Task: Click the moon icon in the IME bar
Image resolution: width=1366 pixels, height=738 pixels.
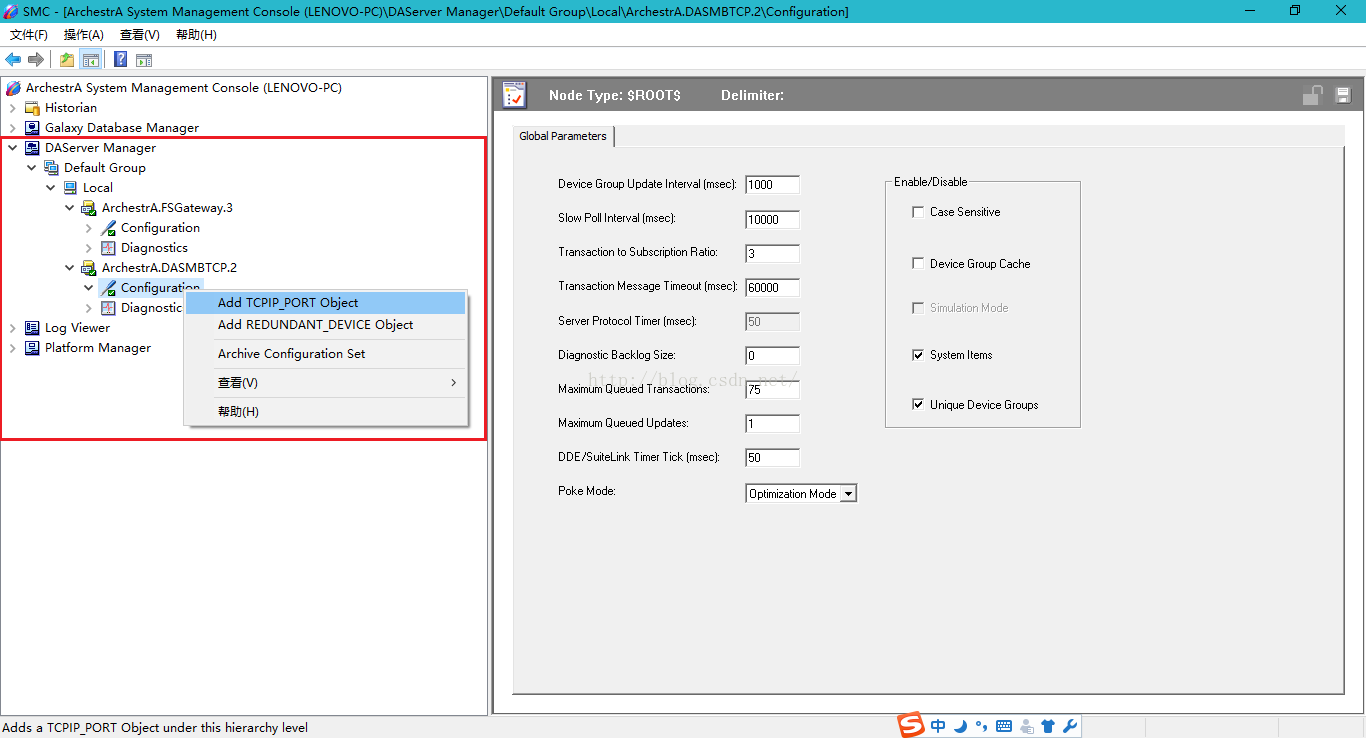Action: coord(960,727)
